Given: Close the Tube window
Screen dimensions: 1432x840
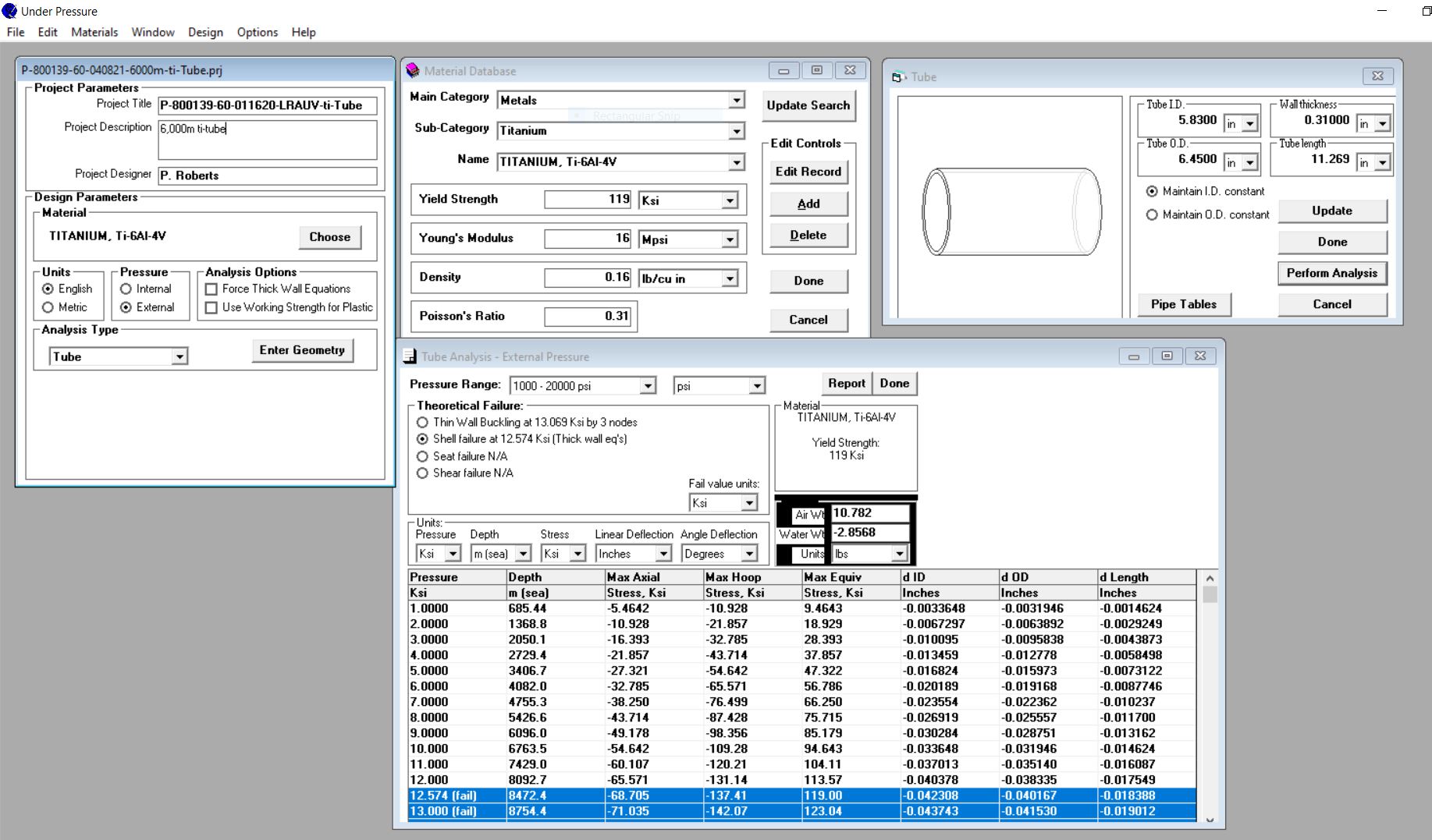Looking at the screenshot, I should point(1377,76).
